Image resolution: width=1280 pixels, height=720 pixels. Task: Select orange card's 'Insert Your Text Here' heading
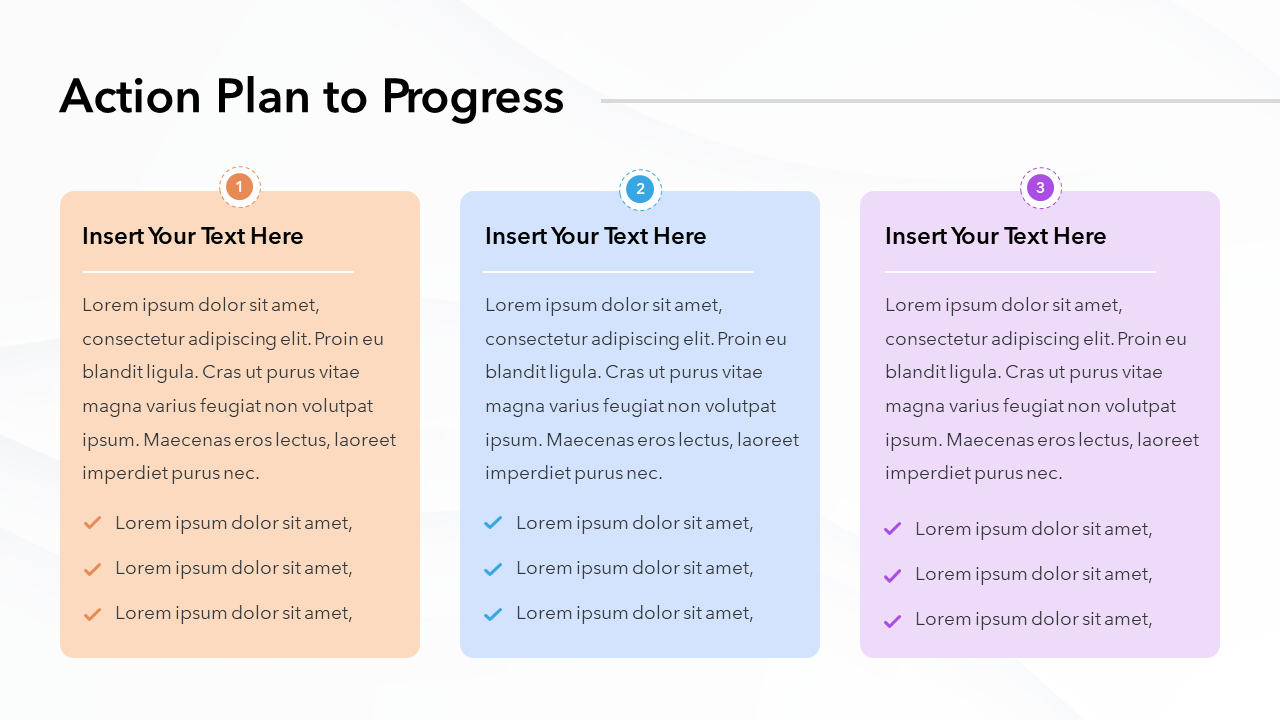click(192, 236)
